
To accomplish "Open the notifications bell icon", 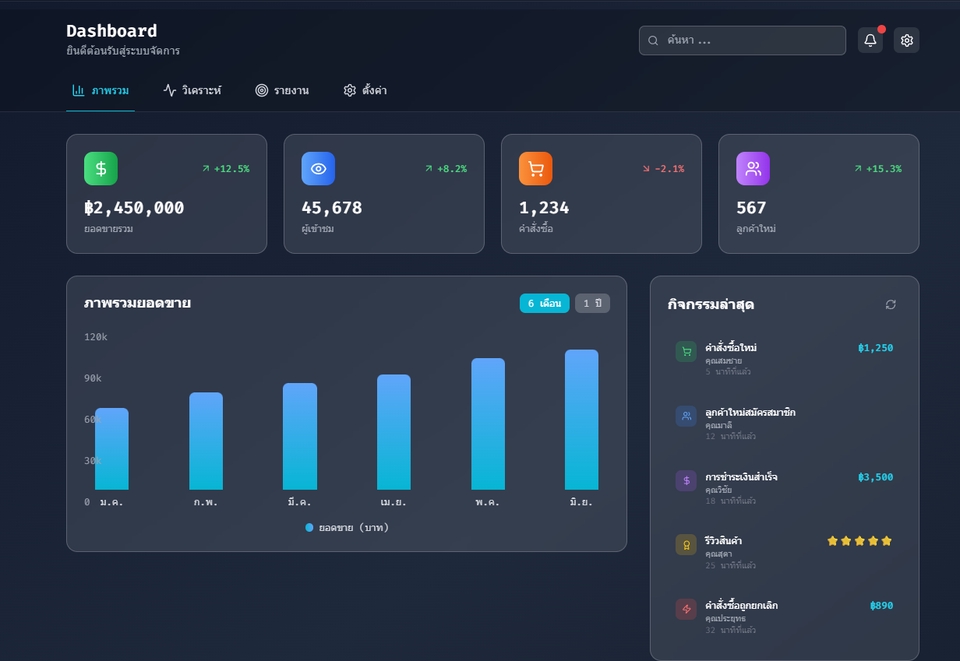I will click(870, 41).
